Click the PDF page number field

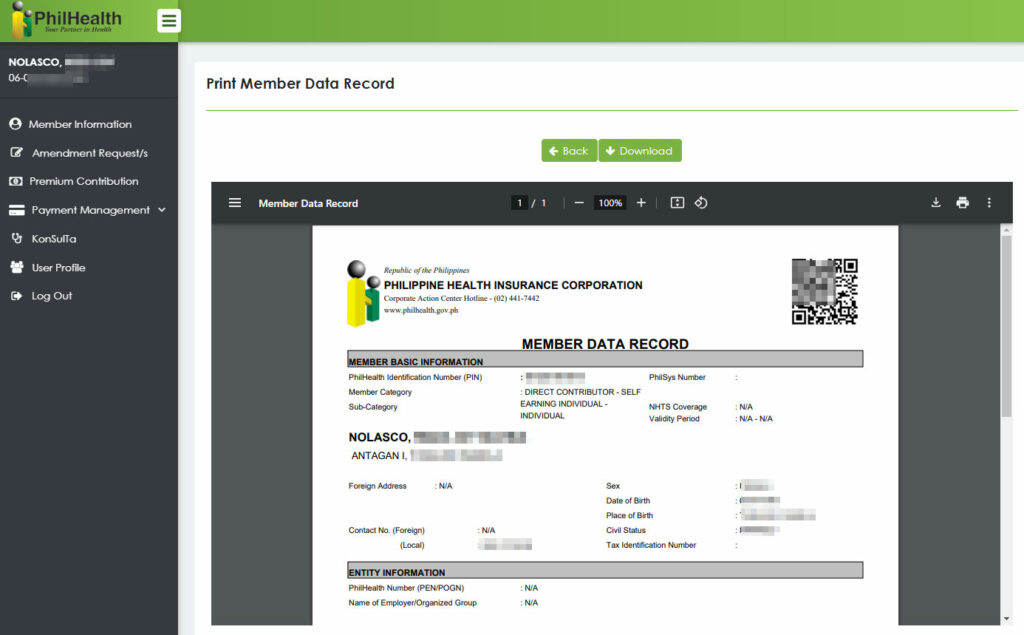519,203
